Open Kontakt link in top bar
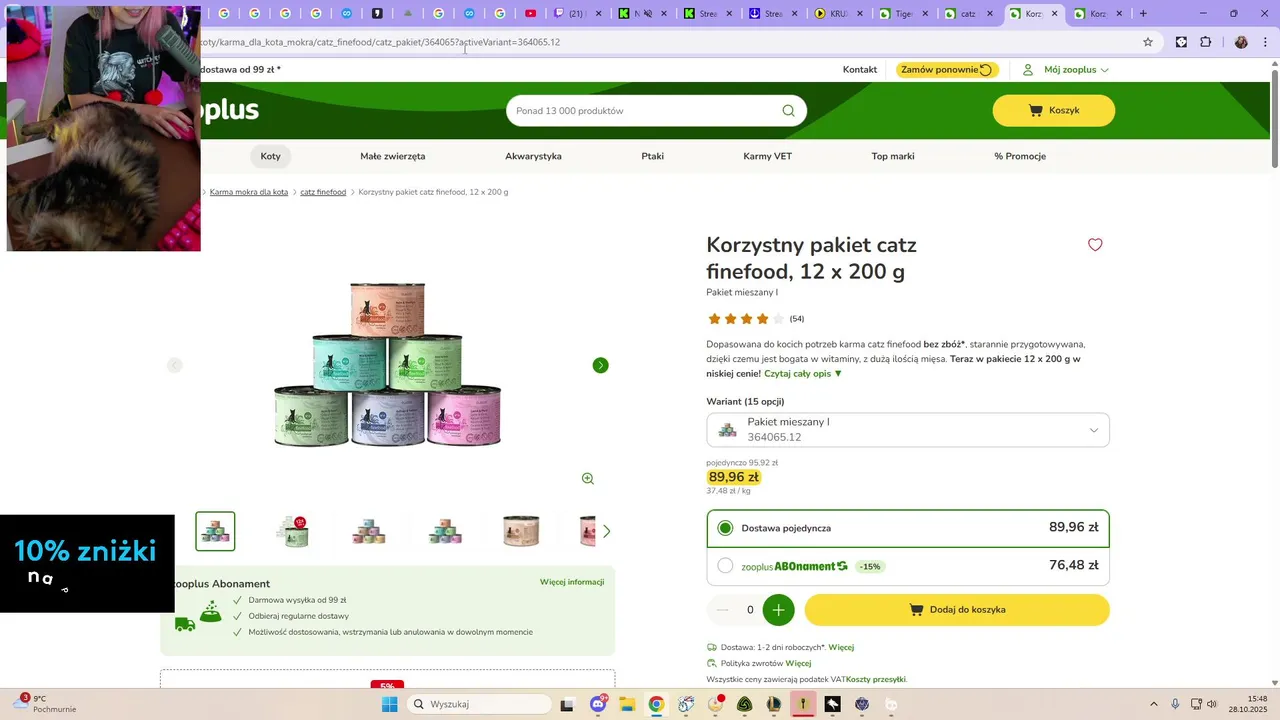The width and height of the screenshot is (1280, 720). pyautogui.click(x=860, y=70)
